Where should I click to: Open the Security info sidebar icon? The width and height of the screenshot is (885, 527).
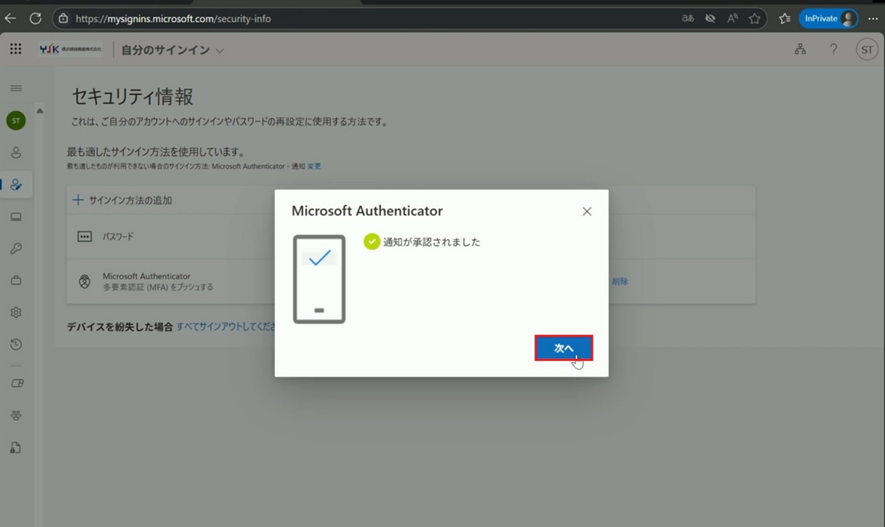pos(16,185)
